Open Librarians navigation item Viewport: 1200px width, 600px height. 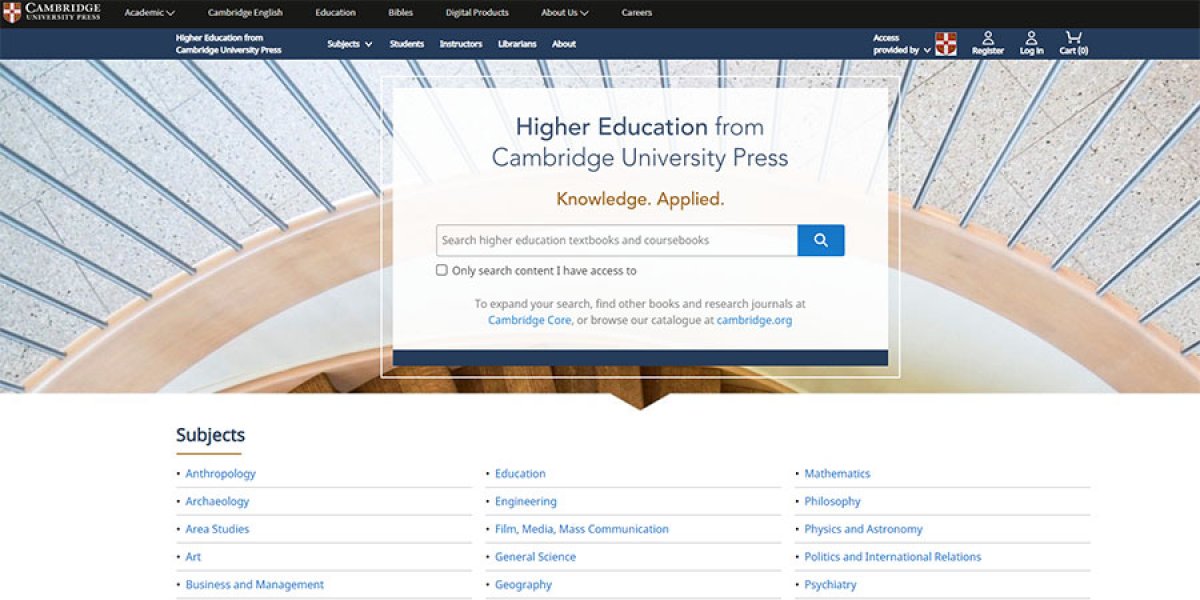click(517, 44)
